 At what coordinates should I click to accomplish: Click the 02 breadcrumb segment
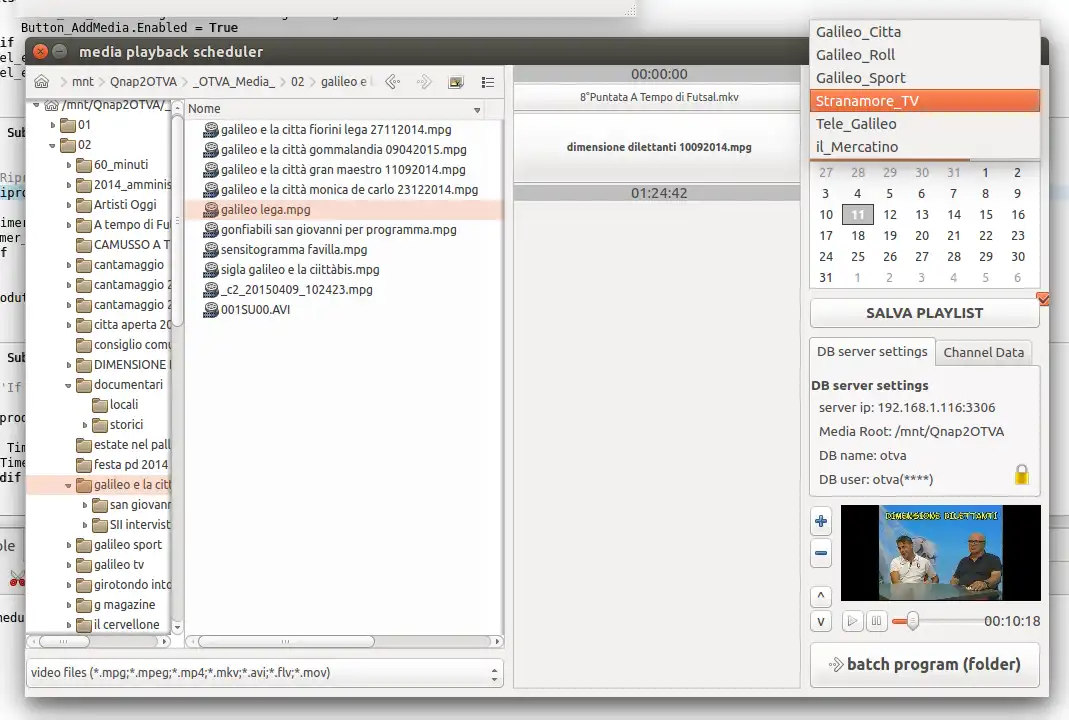pyautogui.click(x=297, y=82)
